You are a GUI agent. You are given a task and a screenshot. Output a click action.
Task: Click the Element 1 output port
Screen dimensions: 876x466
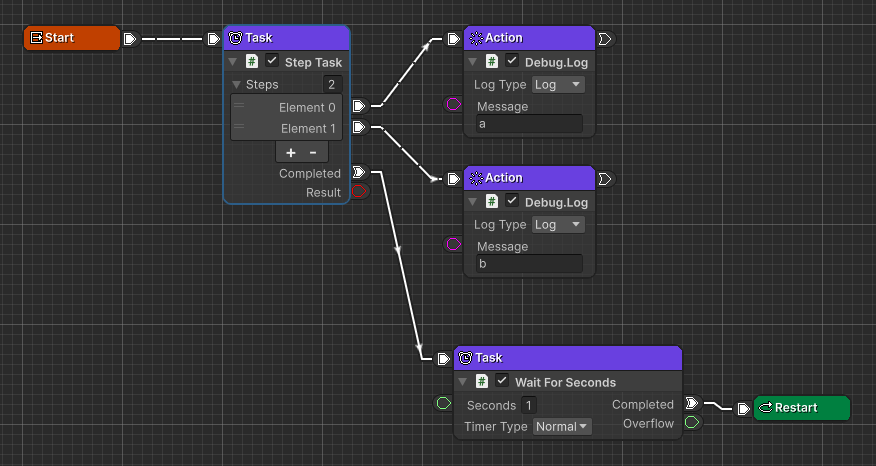pyautogui.click(x=359, y=127)
